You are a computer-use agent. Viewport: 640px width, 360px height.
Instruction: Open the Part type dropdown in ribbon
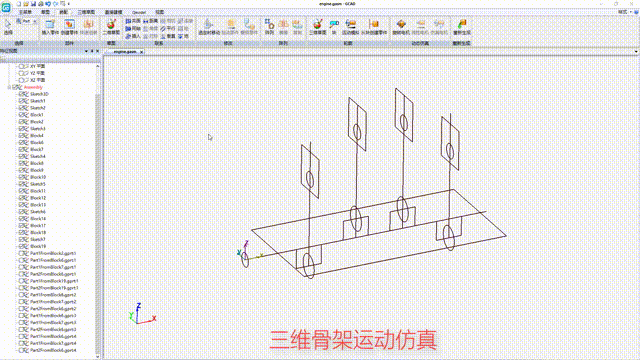(x=35, y=21)
